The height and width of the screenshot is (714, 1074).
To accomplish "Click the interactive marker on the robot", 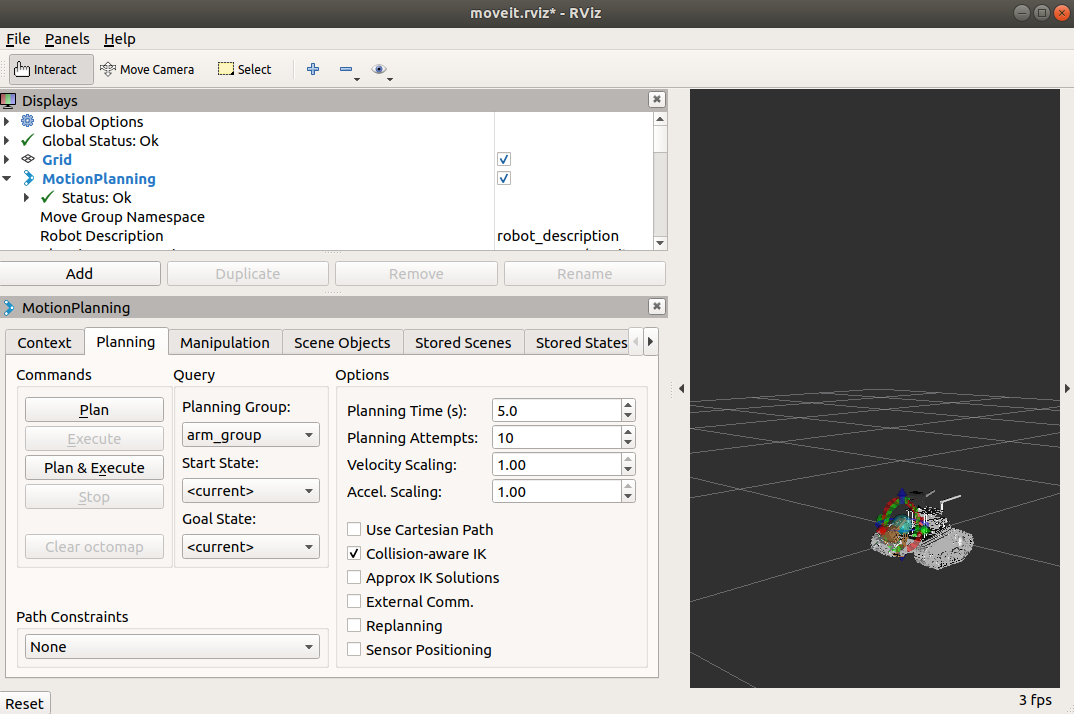I will coord(900,525).
